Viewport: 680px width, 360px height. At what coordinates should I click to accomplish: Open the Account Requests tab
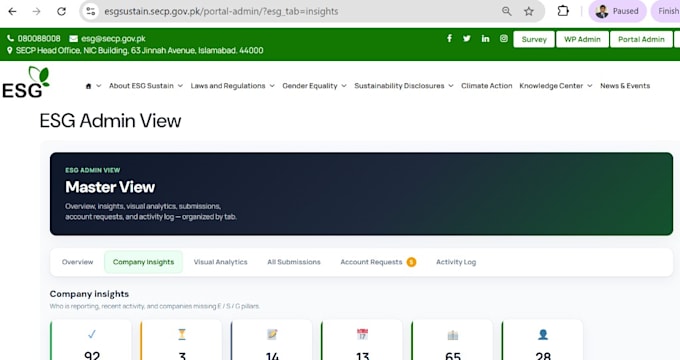(x=378, y=262)
